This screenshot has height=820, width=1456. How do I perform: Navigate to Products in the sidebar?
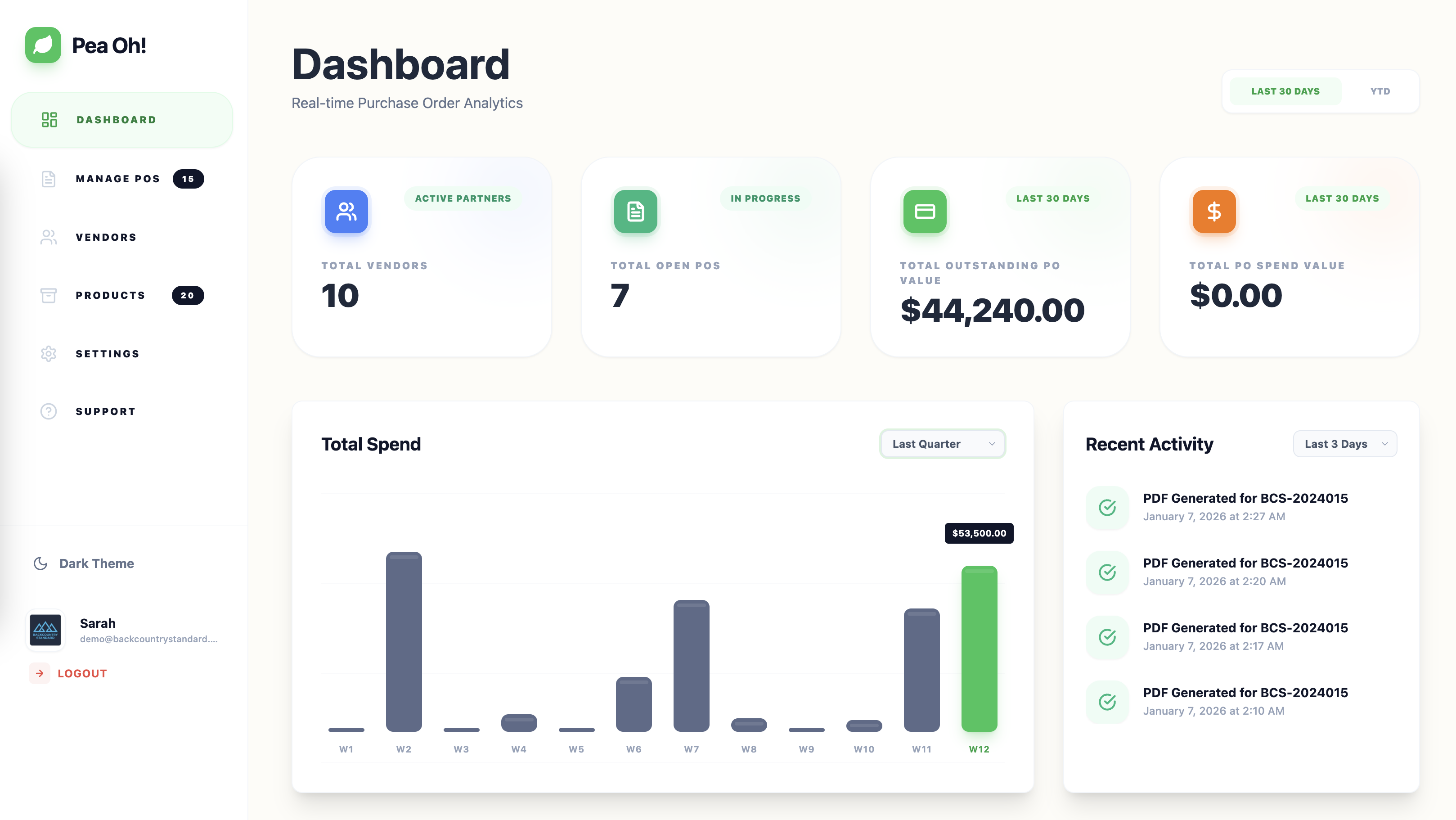click(110, 295)
